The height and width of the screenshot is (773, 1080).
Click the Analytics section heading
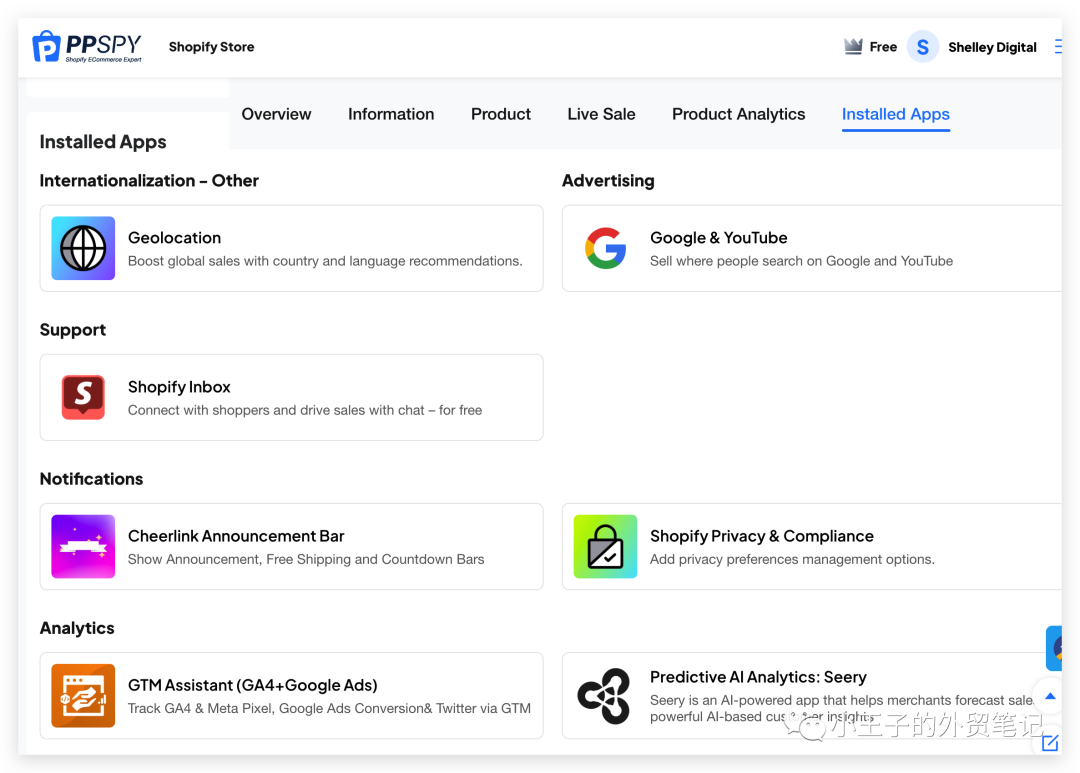click(76, 628)
